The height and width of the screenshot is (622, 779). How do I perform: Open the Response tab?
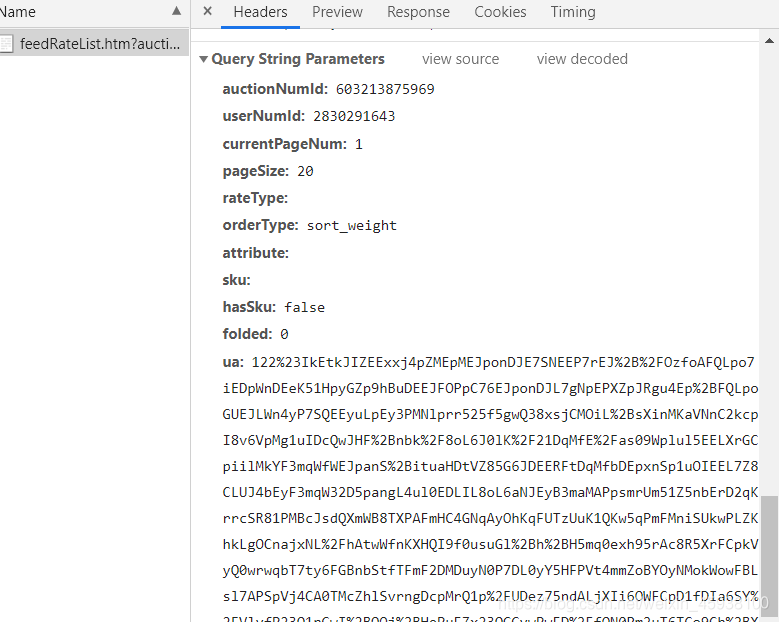pos(418,12)
